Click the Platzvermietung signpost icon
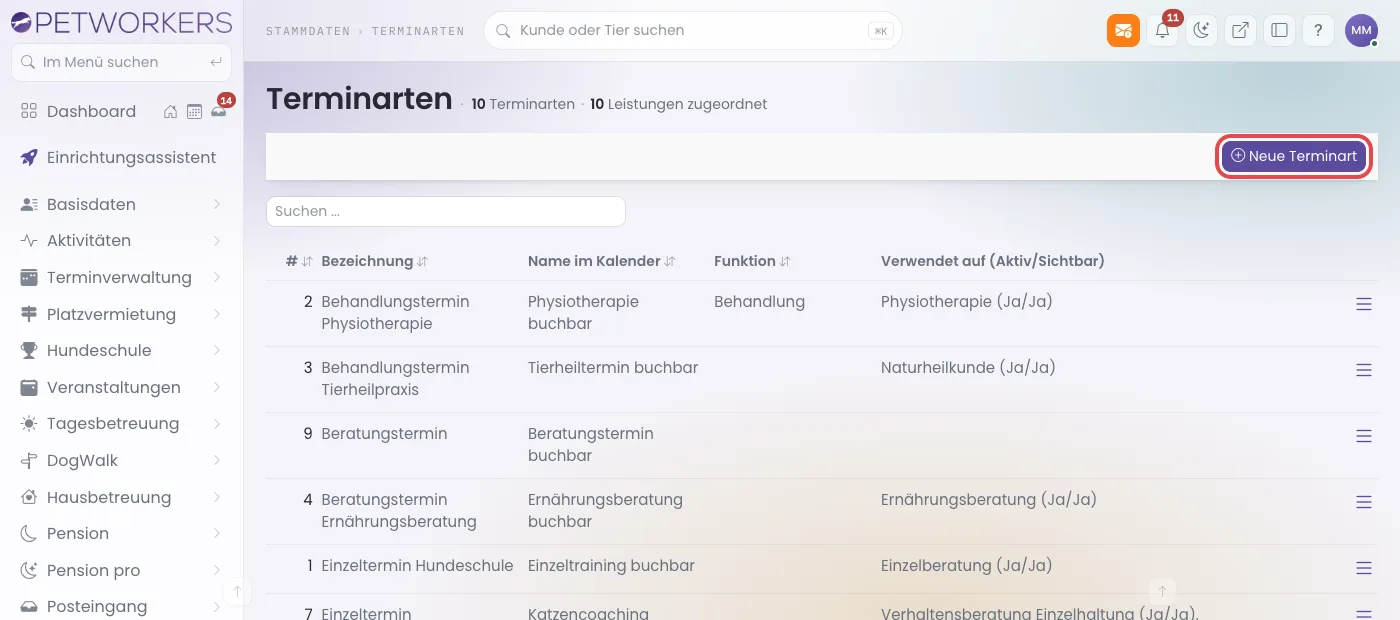 [x=29, y=314]
